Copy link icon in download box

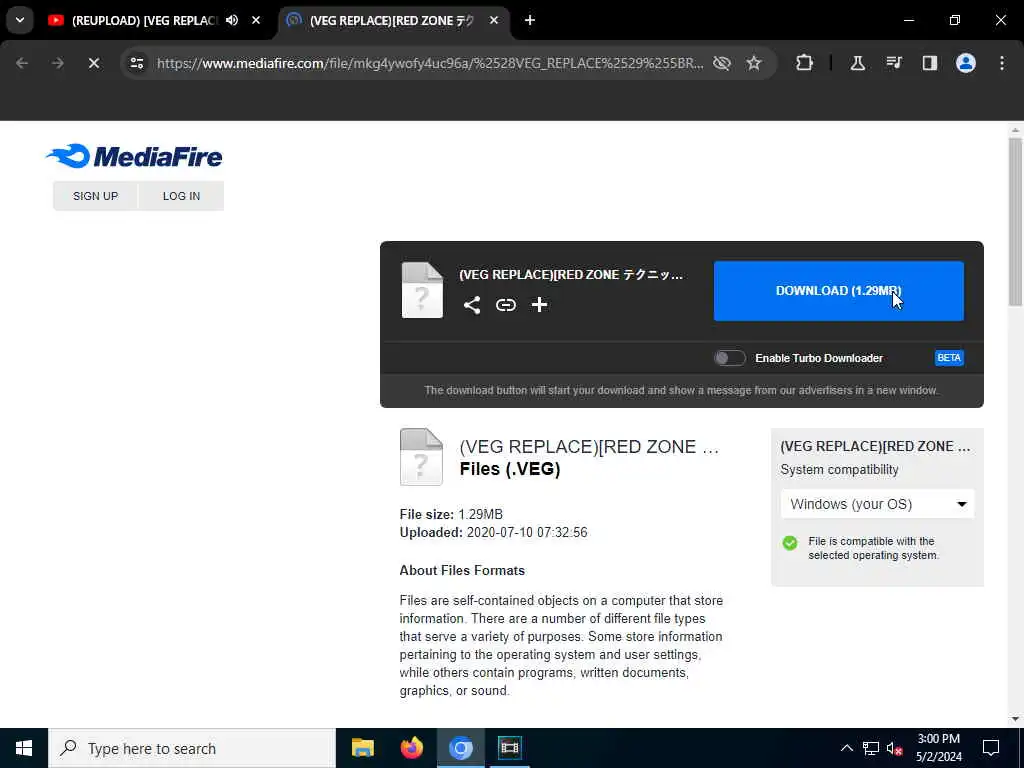pos(505,305)
